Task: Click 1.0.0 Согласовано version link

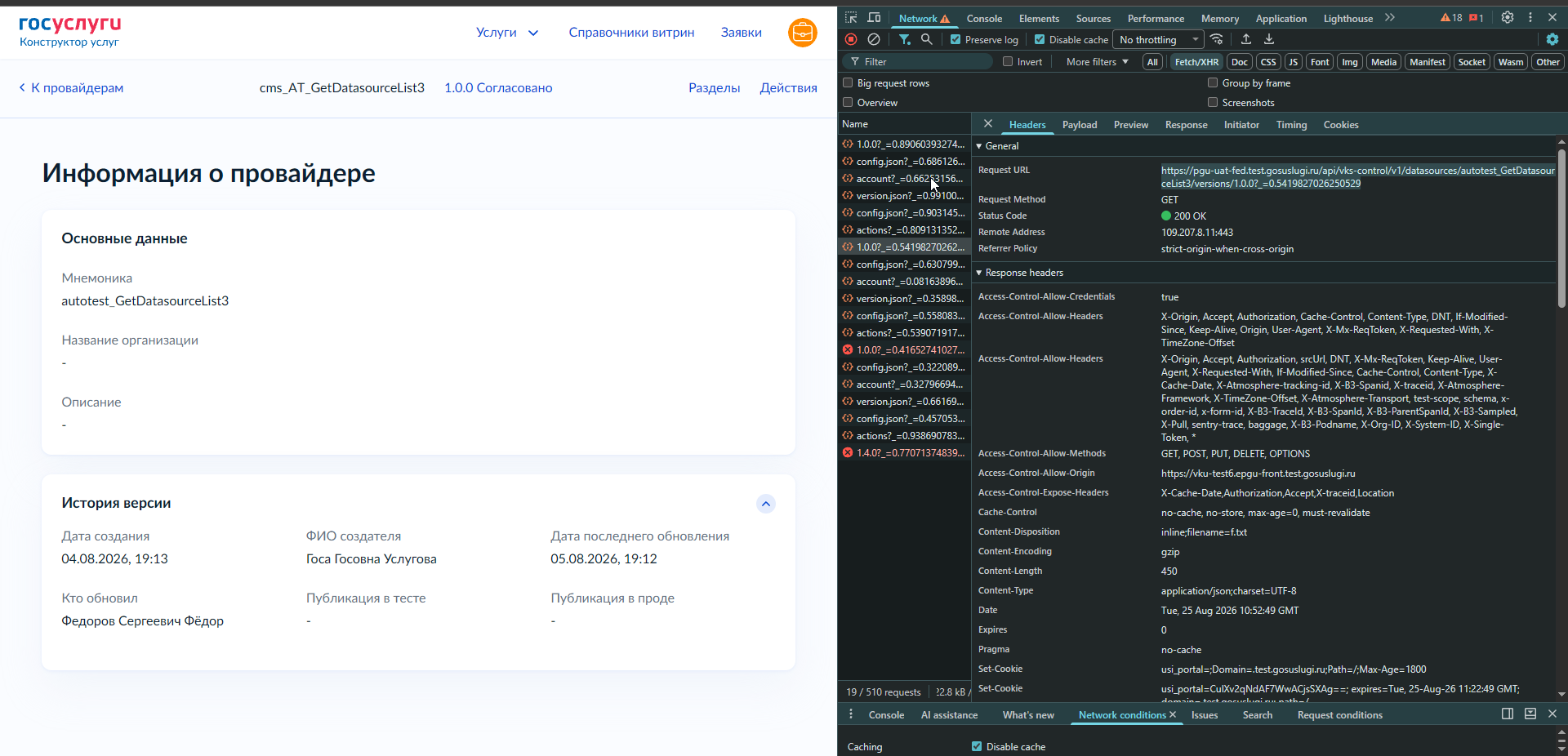Action: 498,88
